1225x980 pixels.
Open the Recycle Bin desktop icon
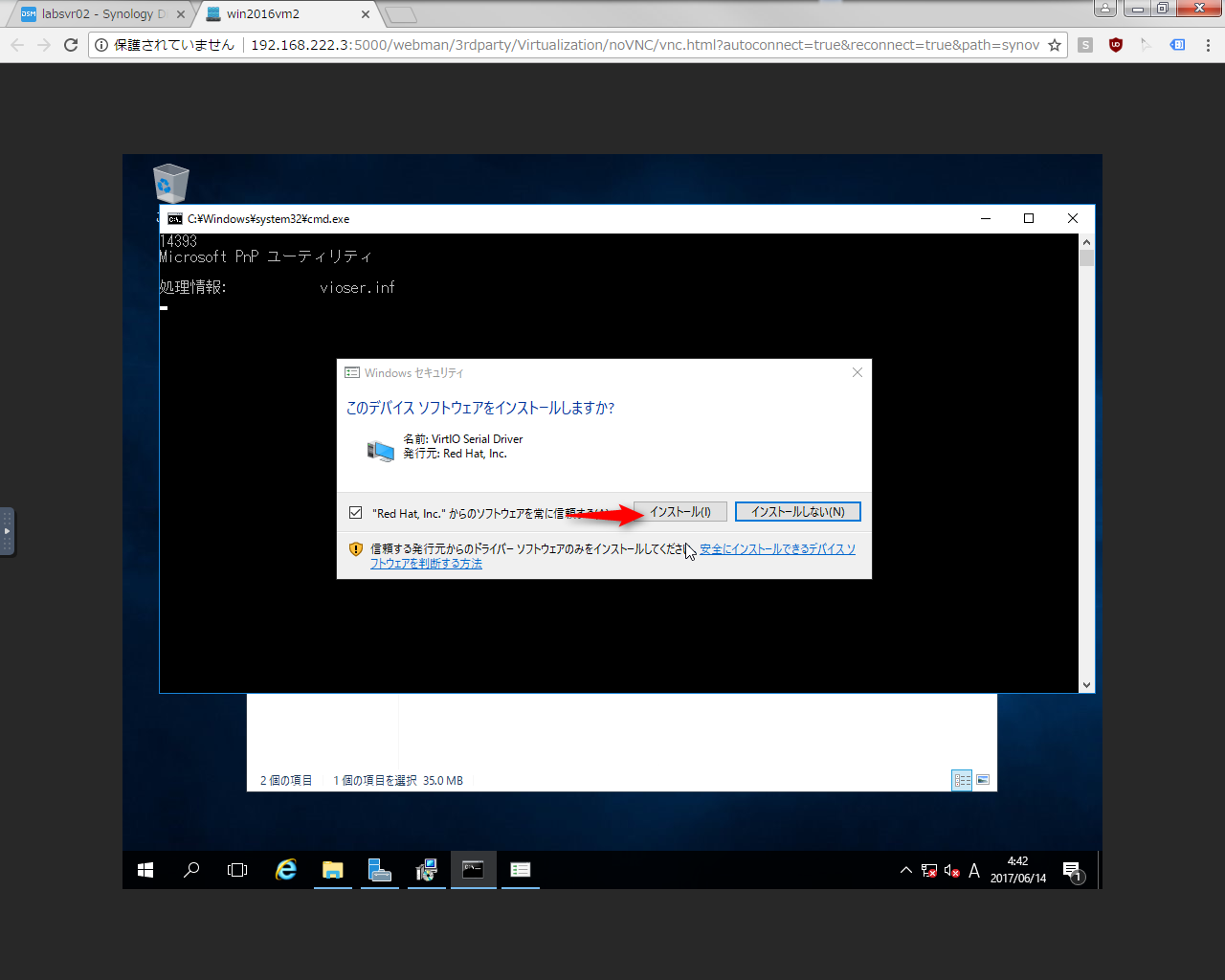pos(170,184)
